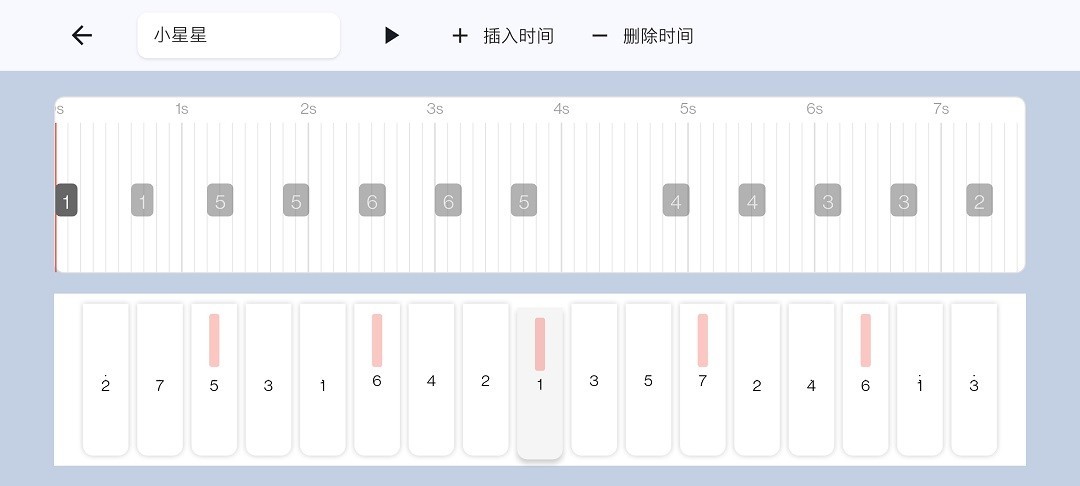Click the minus icon for 删除时间
This screenshot has width=1080, height=486.
(600, 36)
